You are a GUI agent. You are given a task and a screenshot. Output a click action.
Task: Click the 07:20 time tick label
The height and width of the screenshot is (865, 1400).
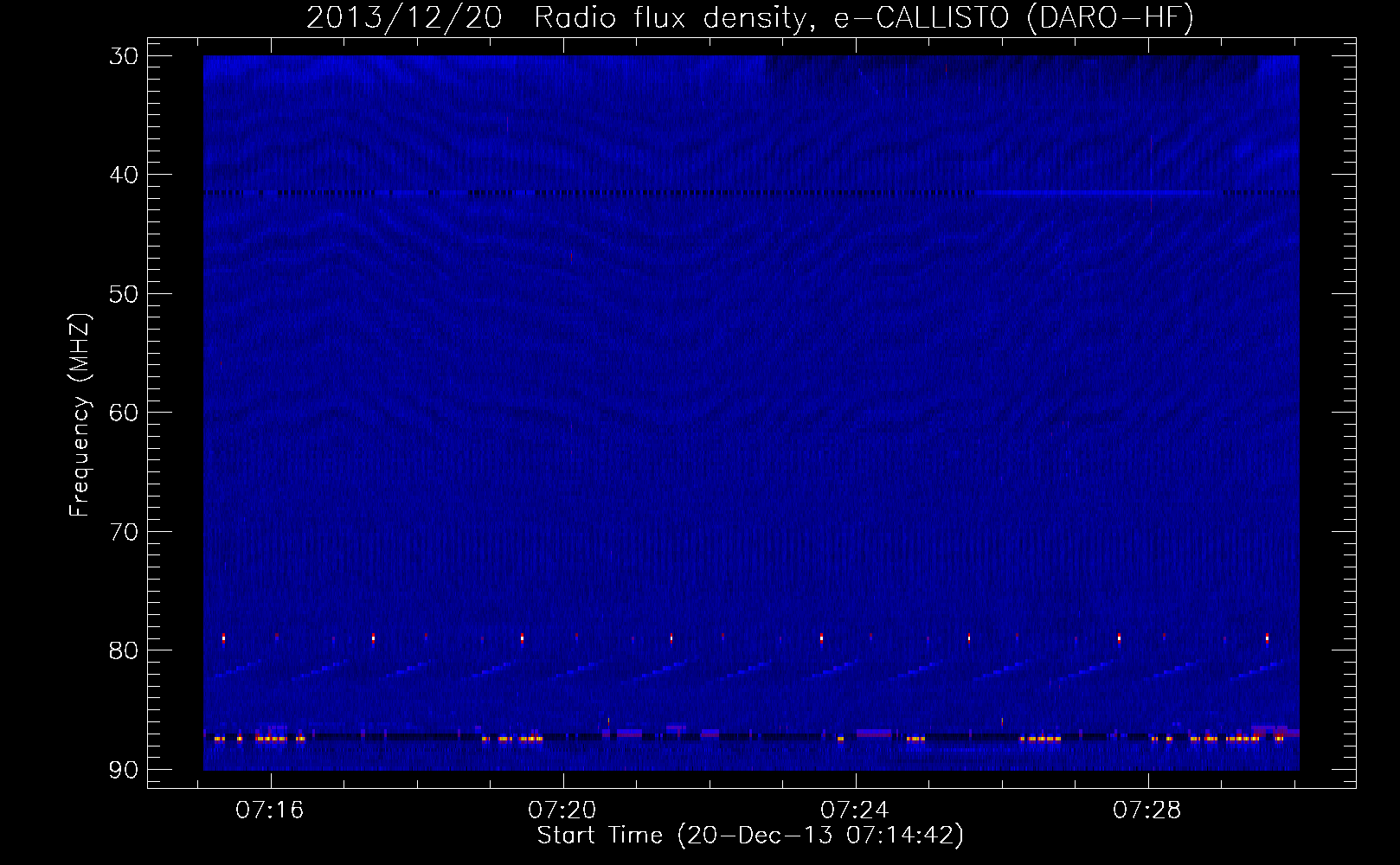[563, 811]
